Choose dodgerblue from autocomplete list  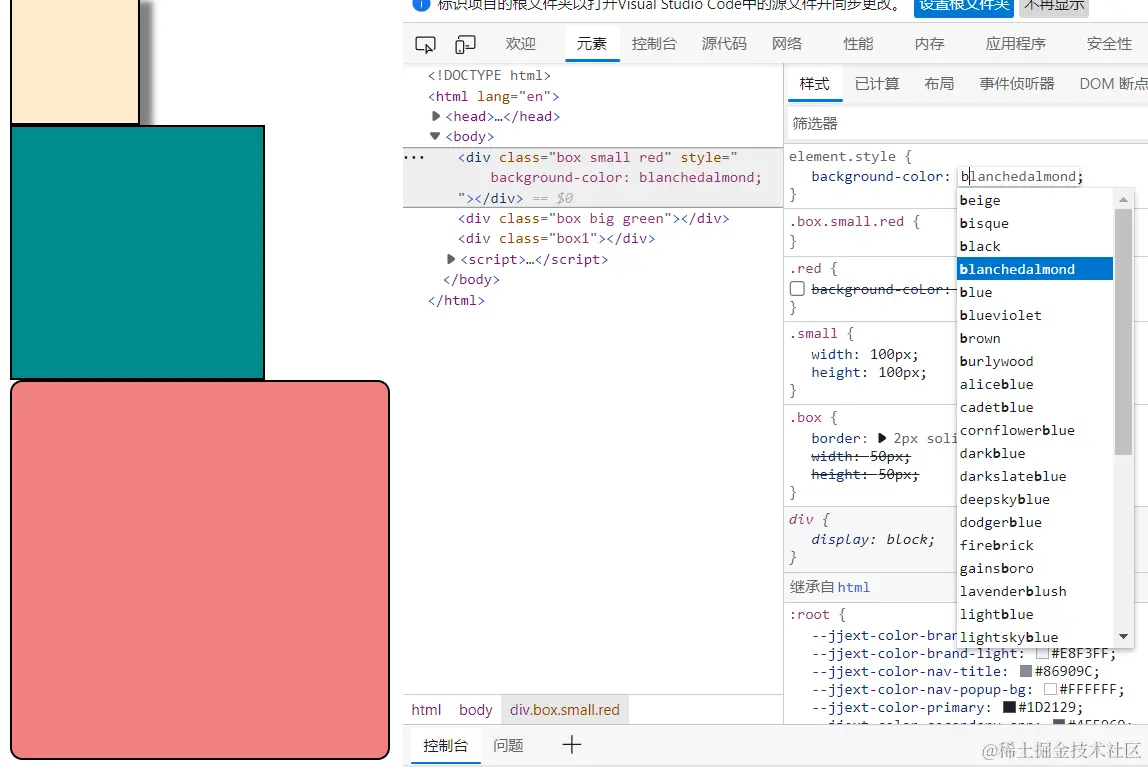[x=1035, y=523]
